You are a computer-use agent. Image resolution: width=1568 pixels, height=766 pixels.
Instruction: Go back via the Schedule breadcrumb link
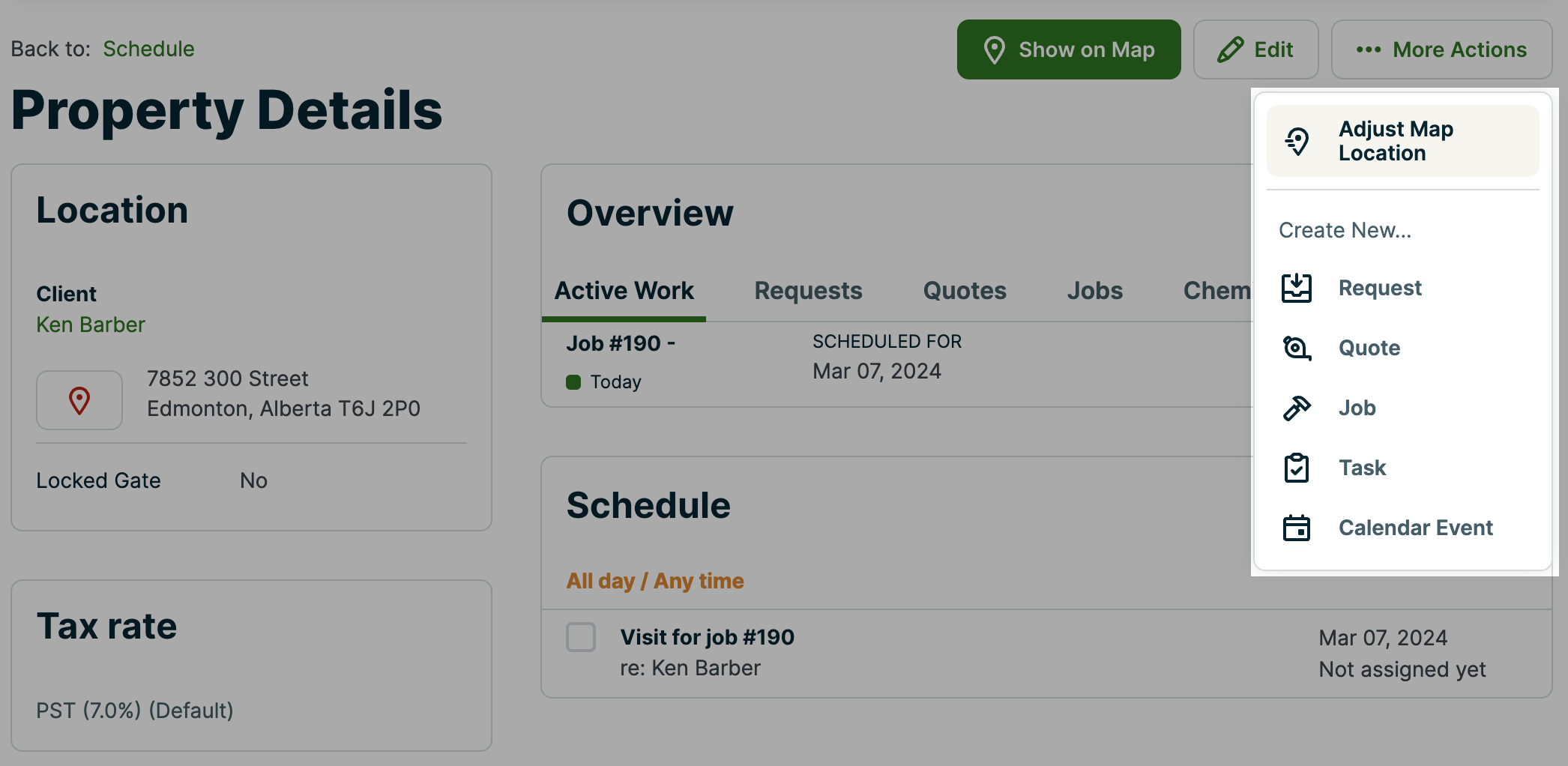tap(148, 49)
